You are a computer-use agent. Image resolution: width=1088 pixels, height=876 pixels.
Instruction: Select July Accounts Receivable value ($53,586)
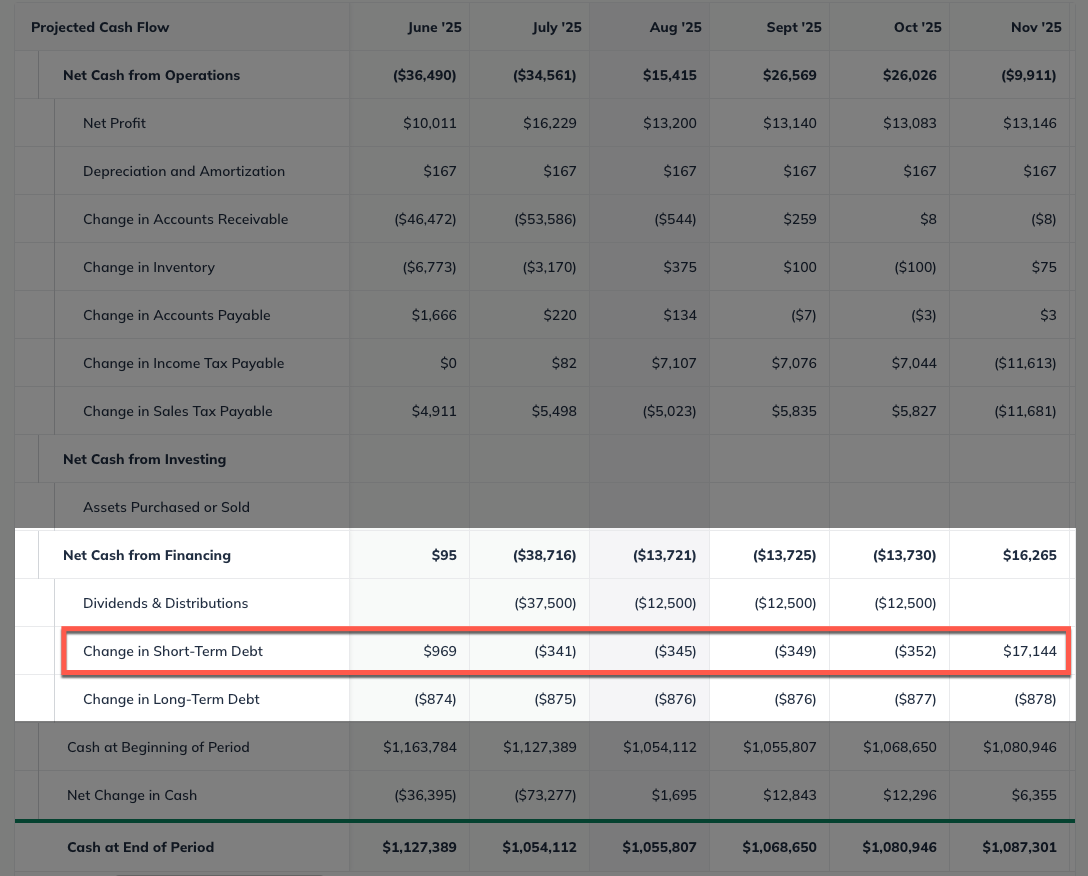point(545,219)
